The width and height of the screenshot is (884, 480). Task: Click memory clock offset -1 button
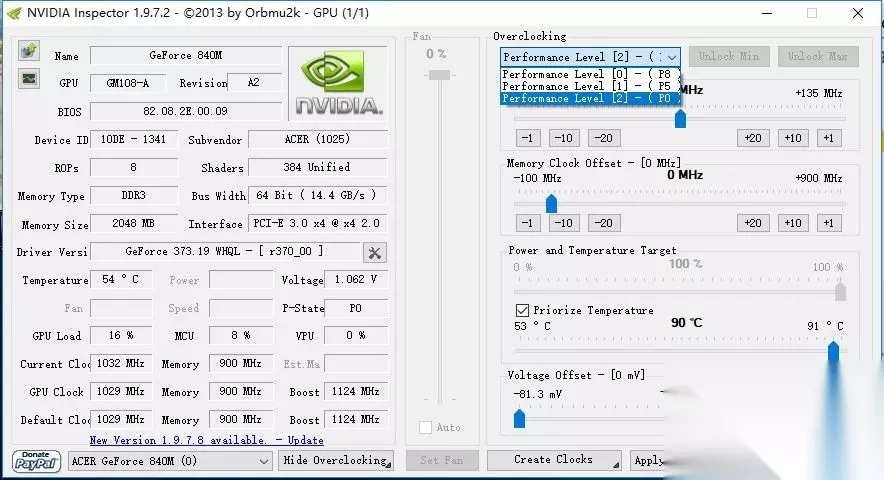528,223
